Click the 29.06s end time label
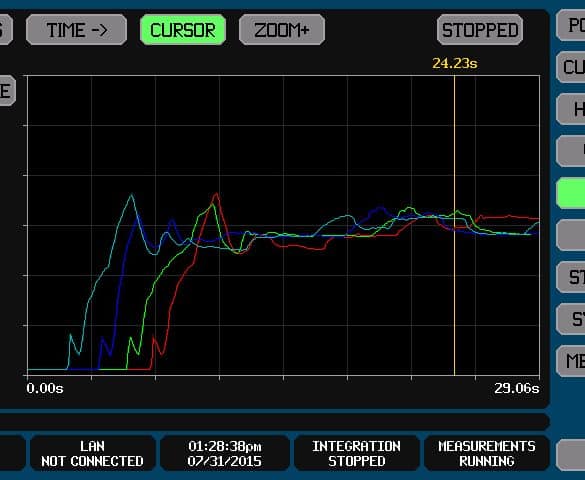Image resolution: width=585 pixels, height=480 pixels. tap(517, 388)
